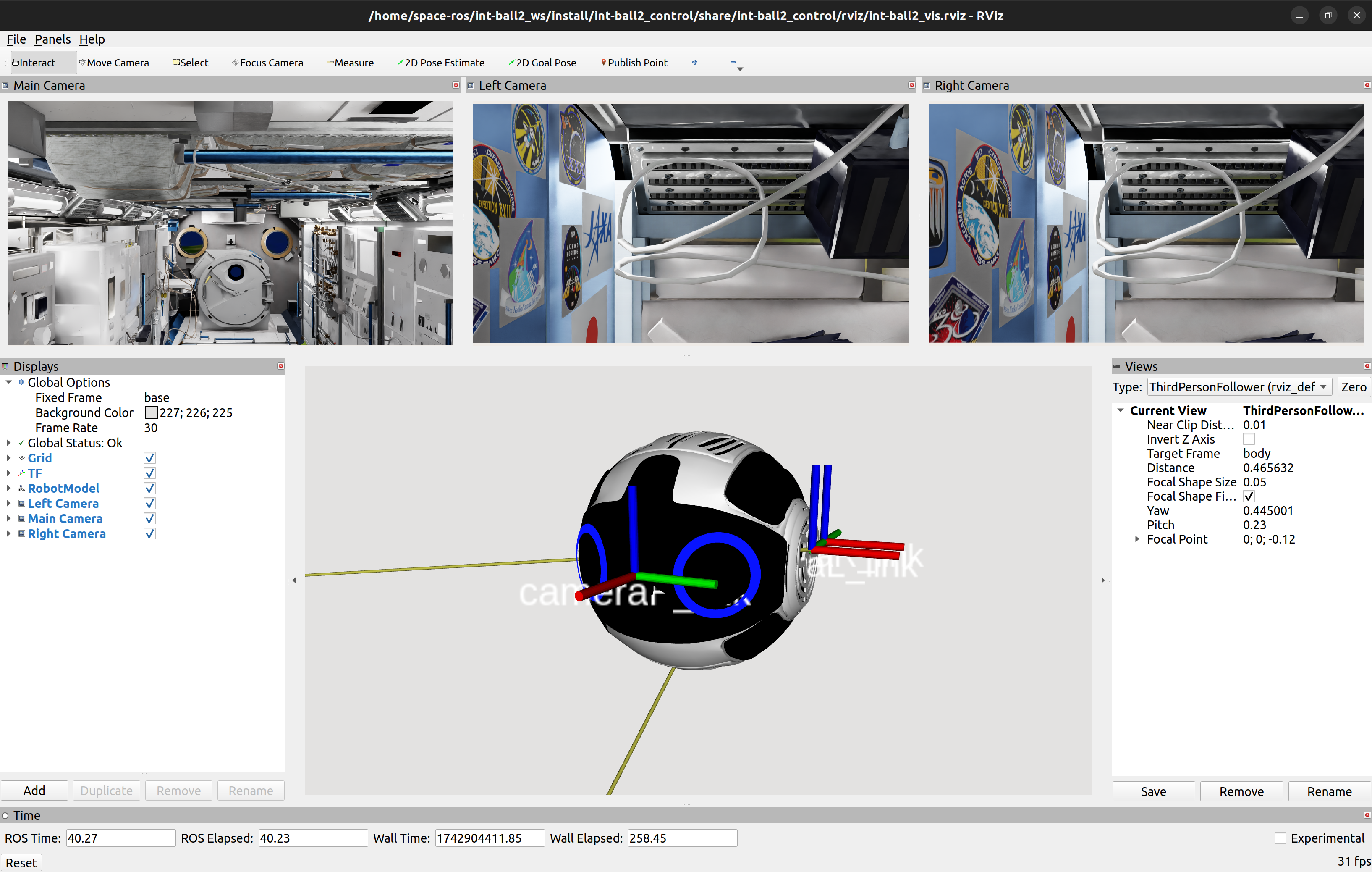Select the Move Camera tool

pyautogui.click(x=114, y=63)
